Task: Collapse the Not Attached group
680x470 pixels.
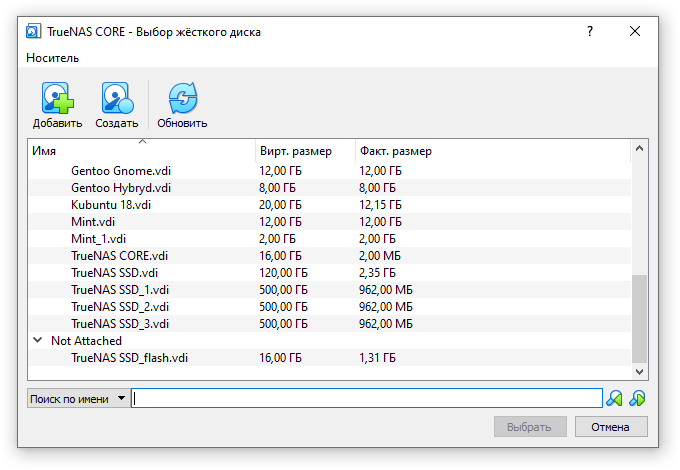Action: tap(38, 340)
